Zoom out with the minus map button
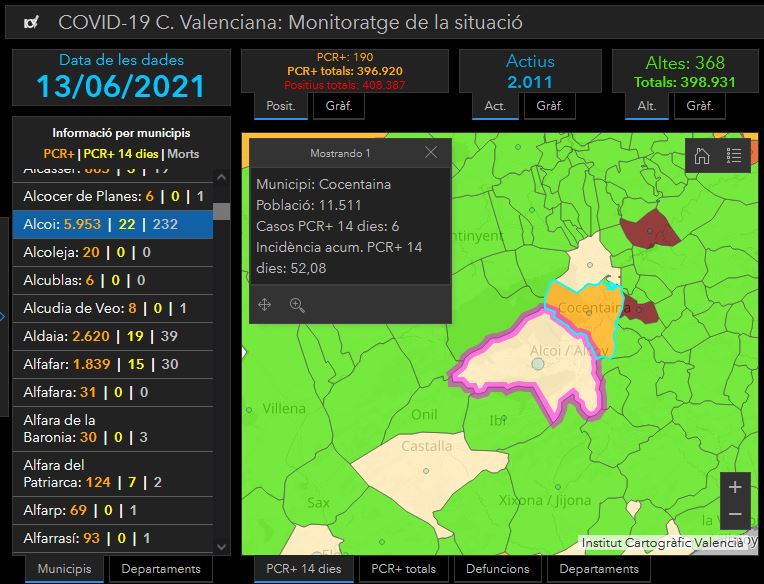 coord(735,514)
